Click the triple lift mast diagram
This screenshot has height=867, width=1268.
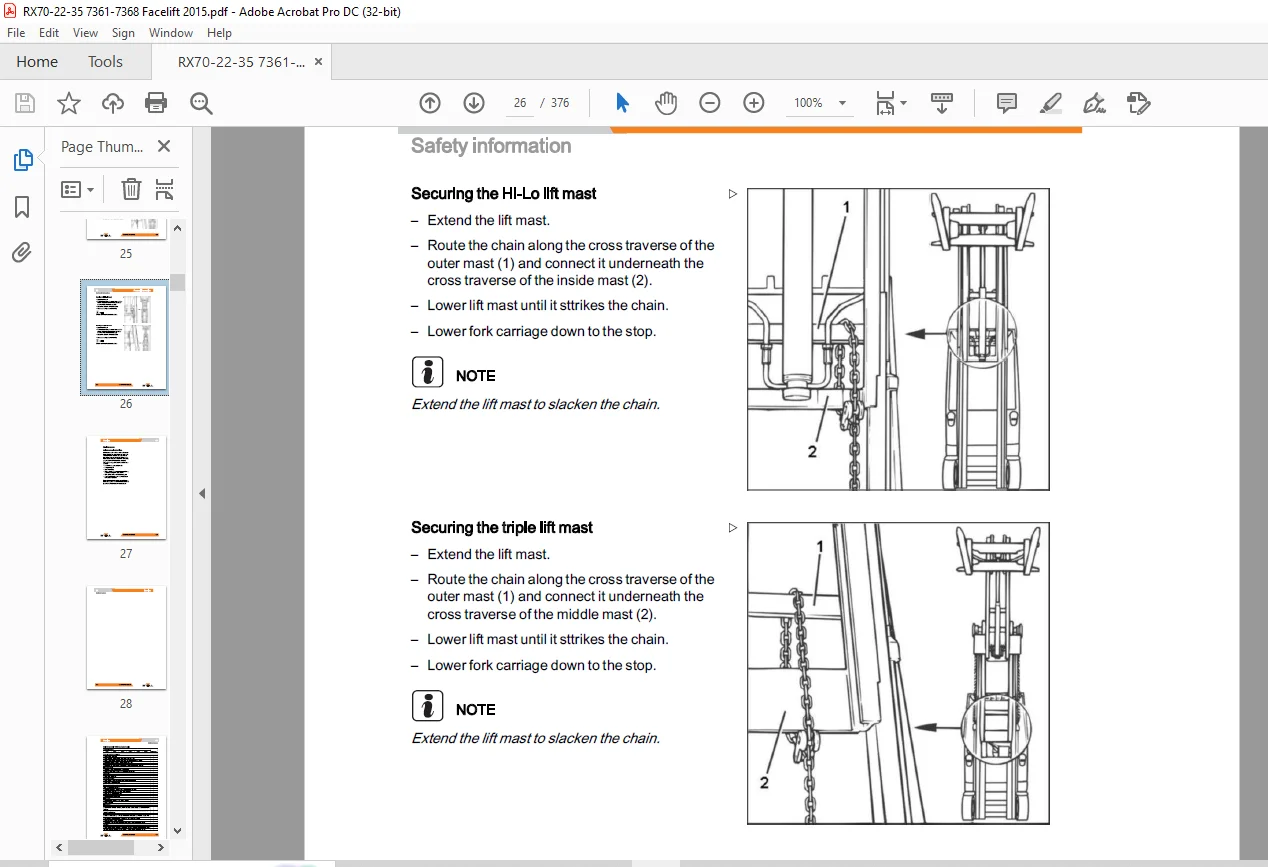click(898, 674)
